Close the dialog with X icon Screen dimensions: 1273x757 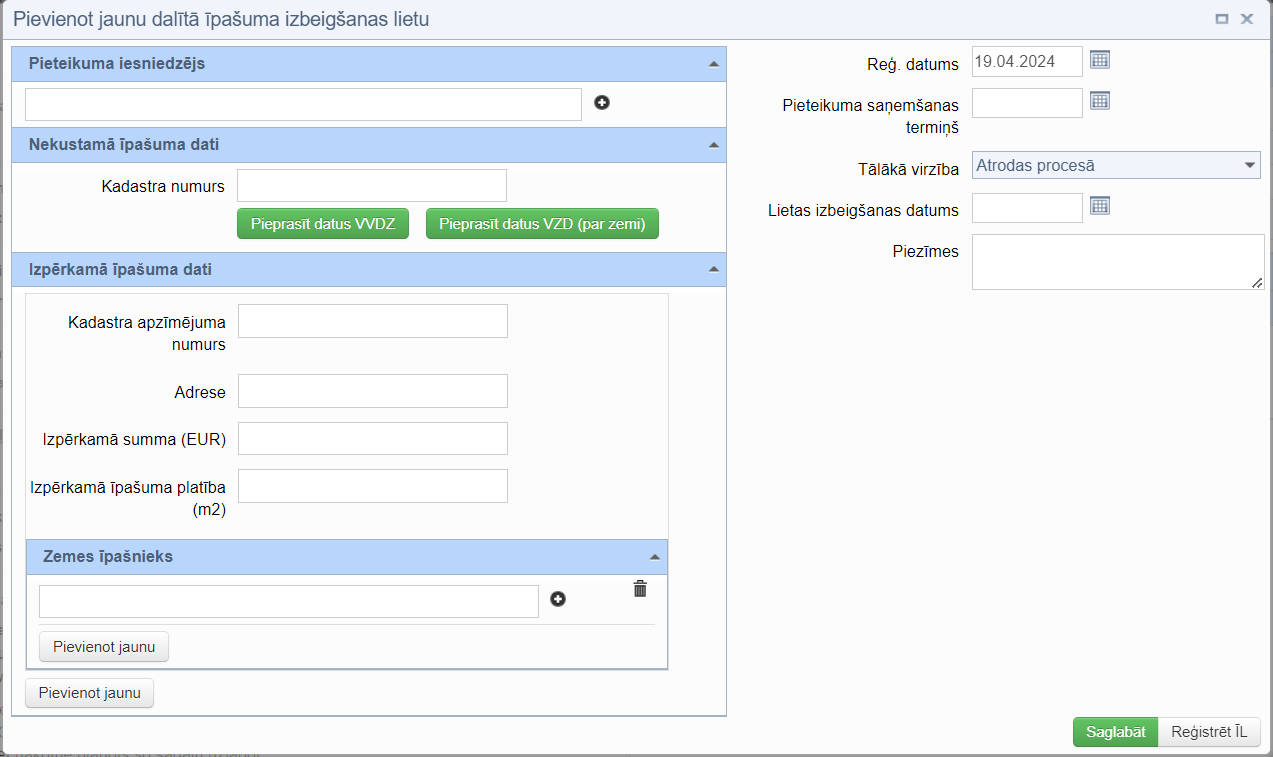tap(1247, 19)
